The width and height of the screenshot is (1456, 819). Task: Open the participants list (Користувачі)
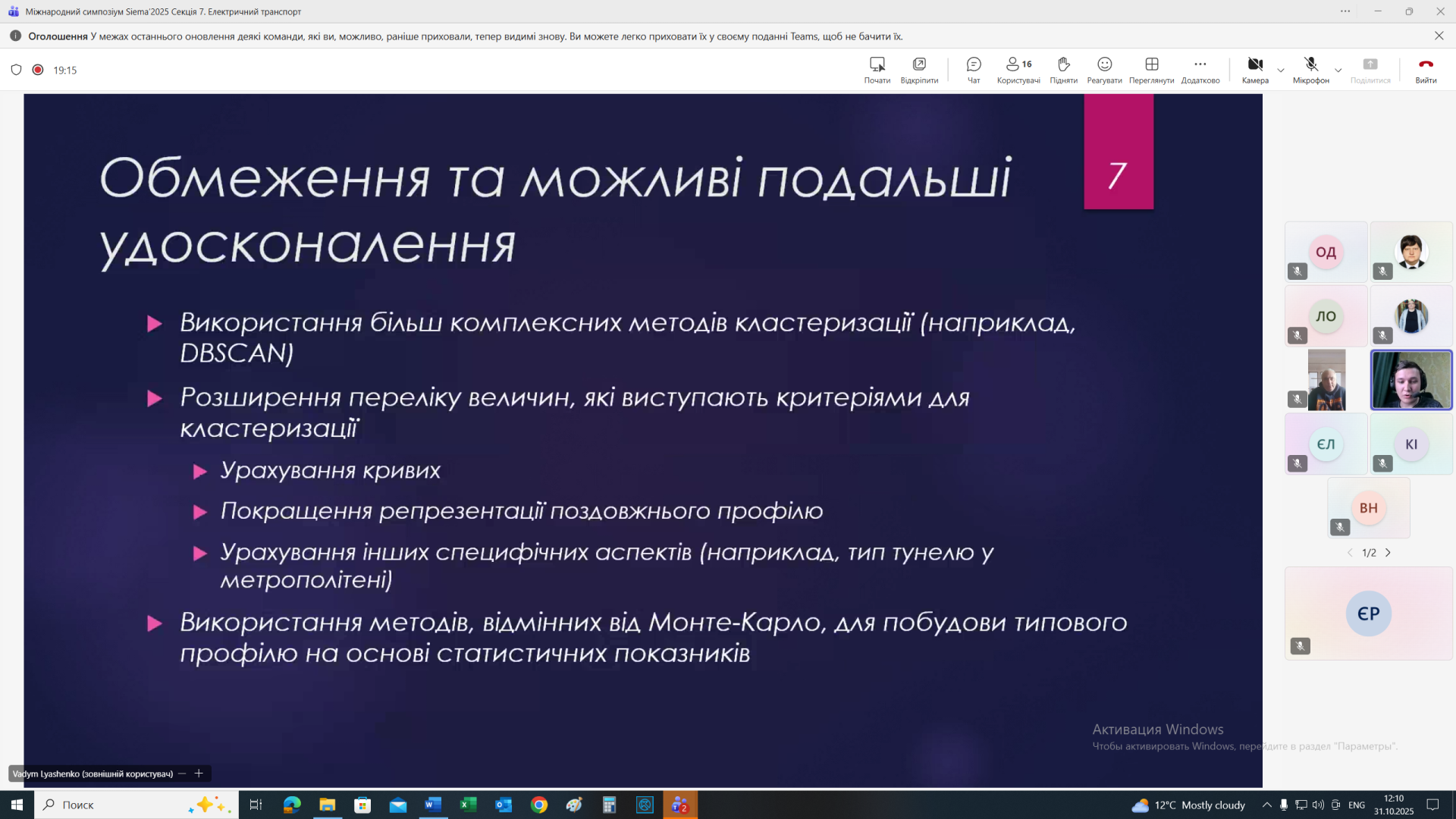point(1018,69)
